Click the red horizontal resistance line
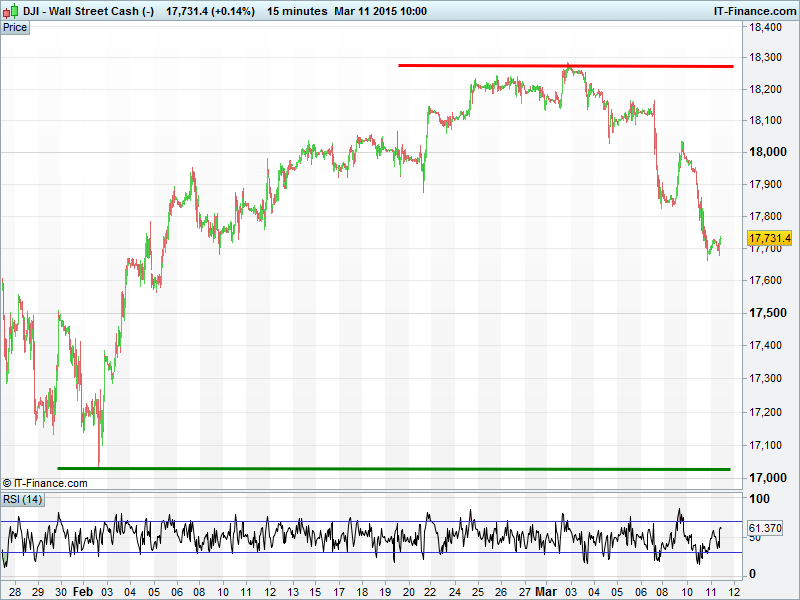Image resolution: width=800 pixels, height=600 pixels. (x=565, y=66)
